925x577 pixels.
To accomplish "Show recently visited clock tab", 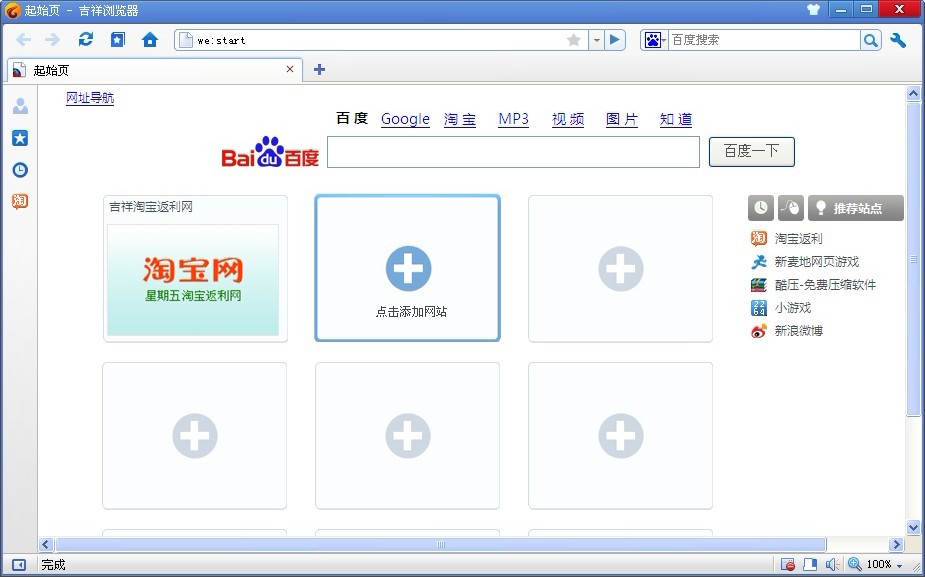I will pyautogui.click(x=761, y=208).
